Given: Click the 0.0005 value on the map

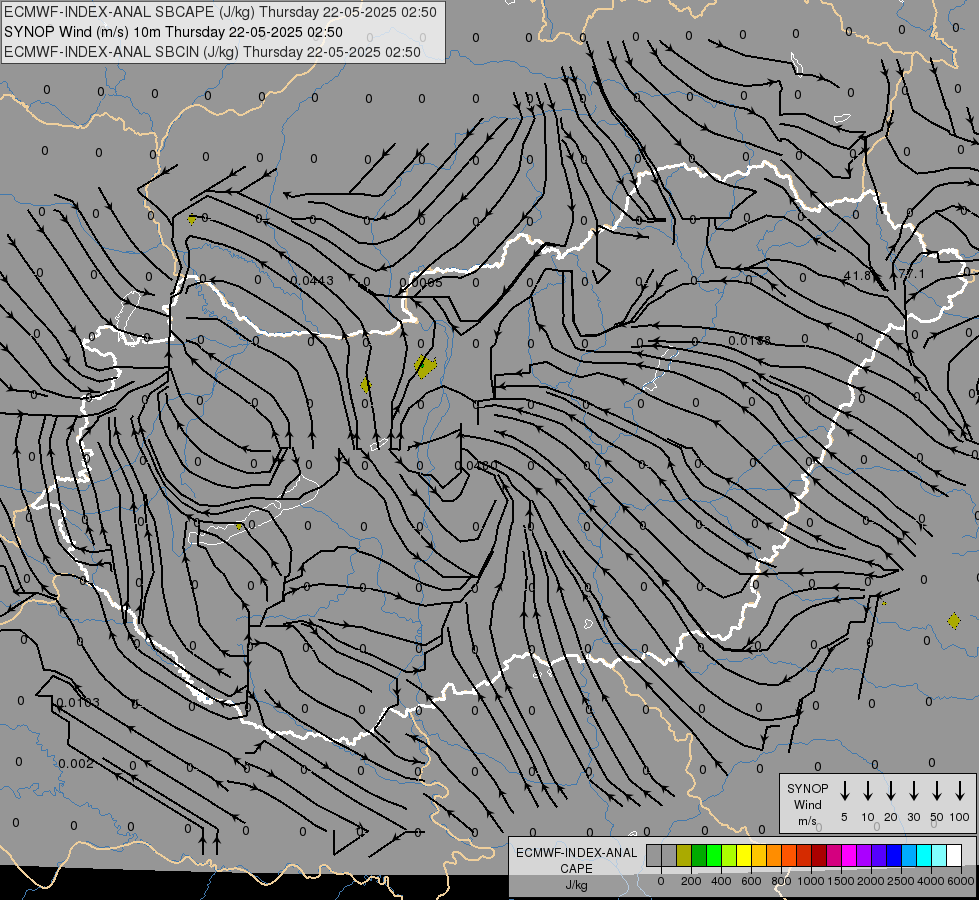Looking at the screenshot, I should [421, 282].
